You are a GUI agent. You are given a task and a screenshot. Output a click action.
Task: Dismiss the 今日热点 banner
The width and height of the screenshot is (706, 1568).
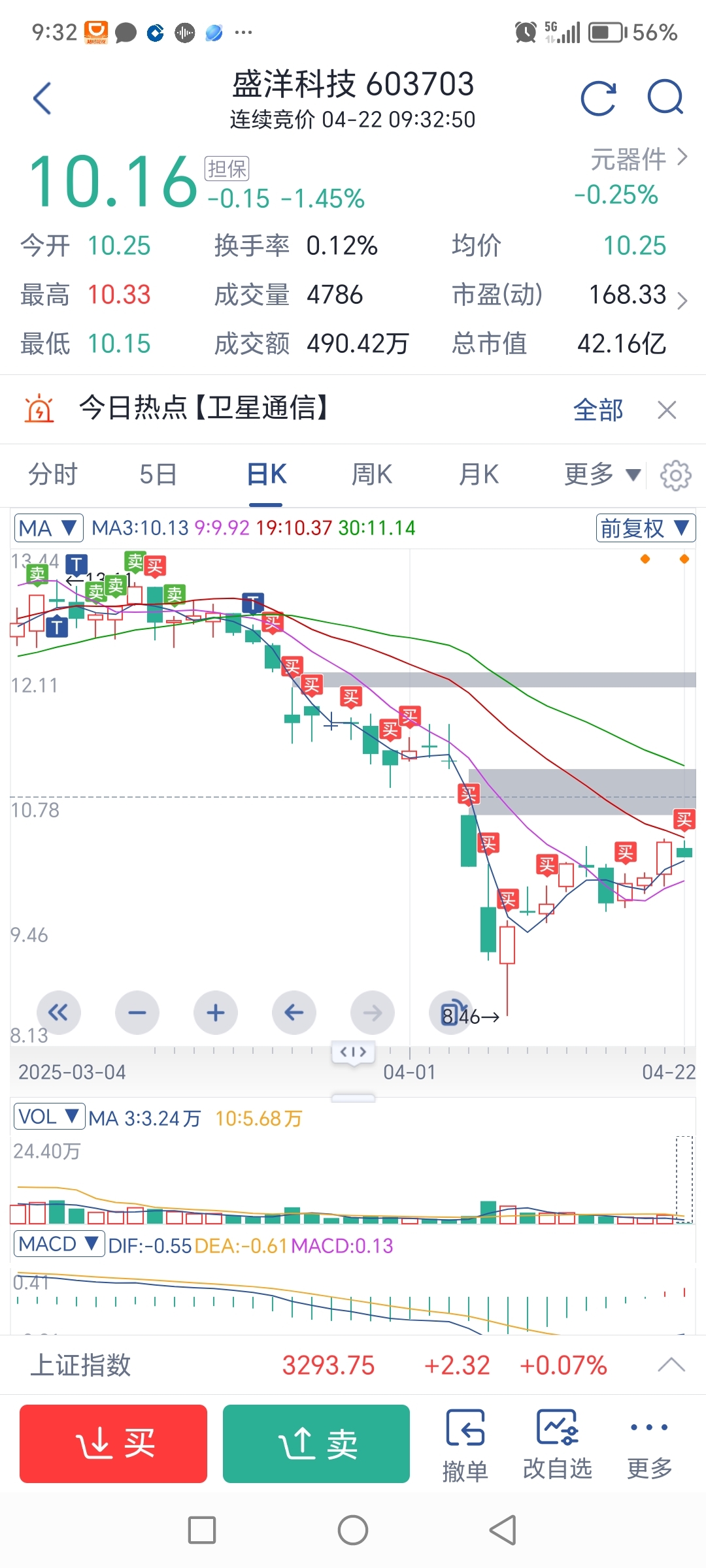pyautogui.click(x=667, y=410)
